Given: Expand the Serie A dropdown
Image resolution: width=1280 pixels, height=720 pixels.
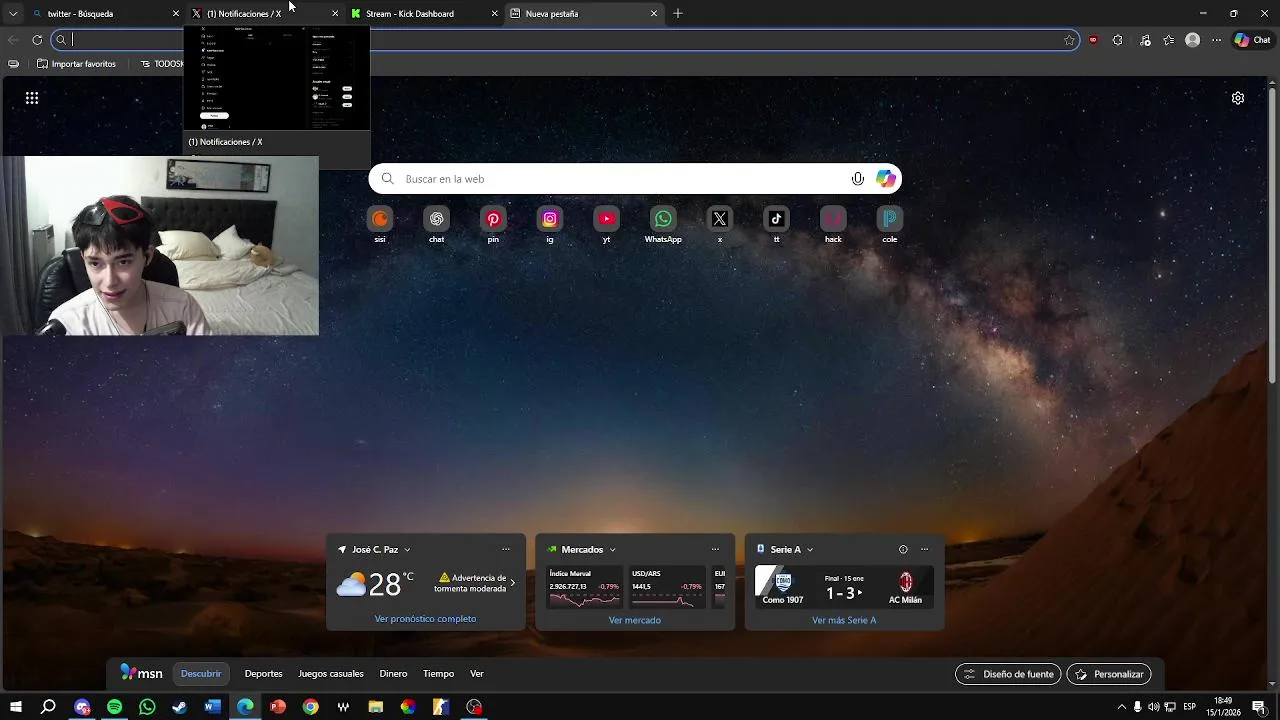Looking at the screenshot, I should coord(810,550).
